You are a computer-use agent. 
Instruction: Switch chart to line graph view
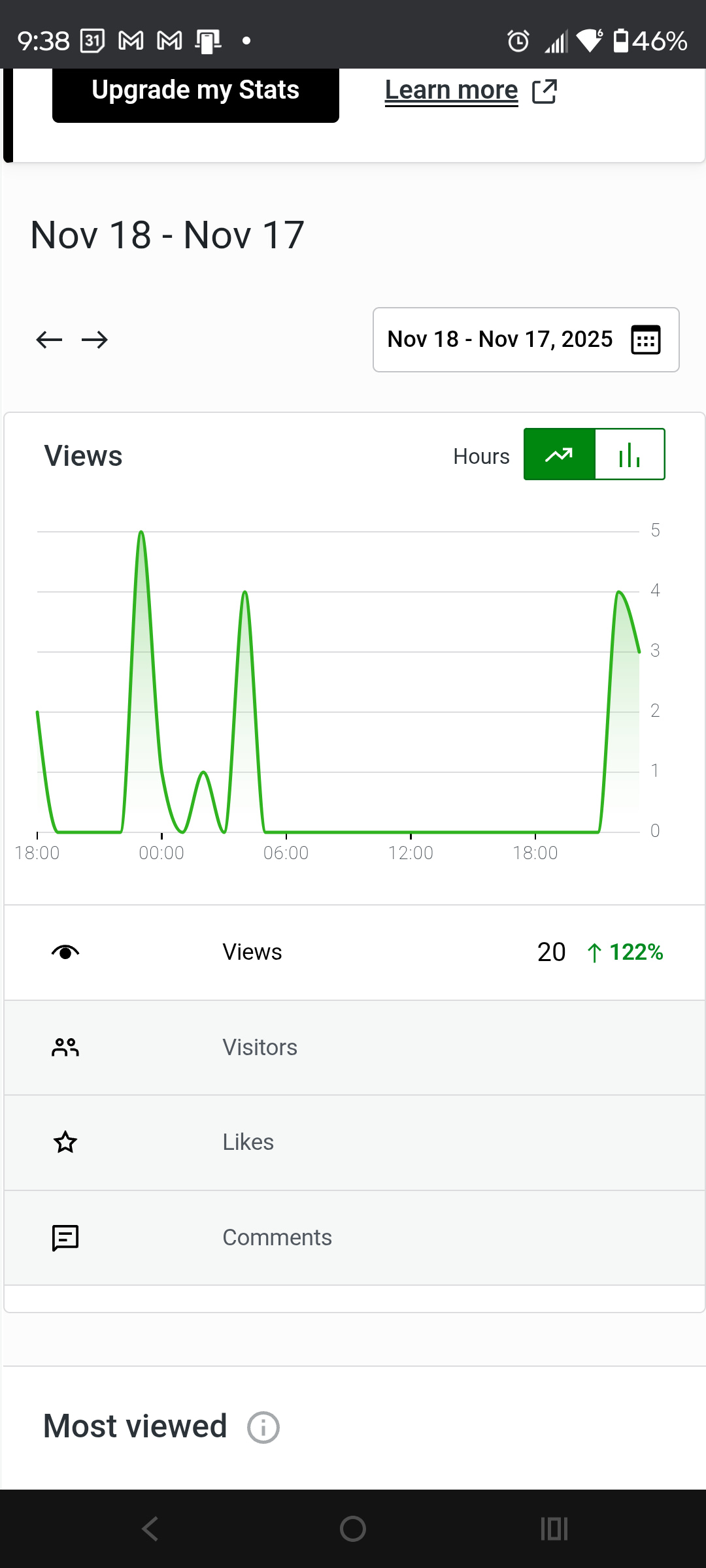click(x=560, y=455)
